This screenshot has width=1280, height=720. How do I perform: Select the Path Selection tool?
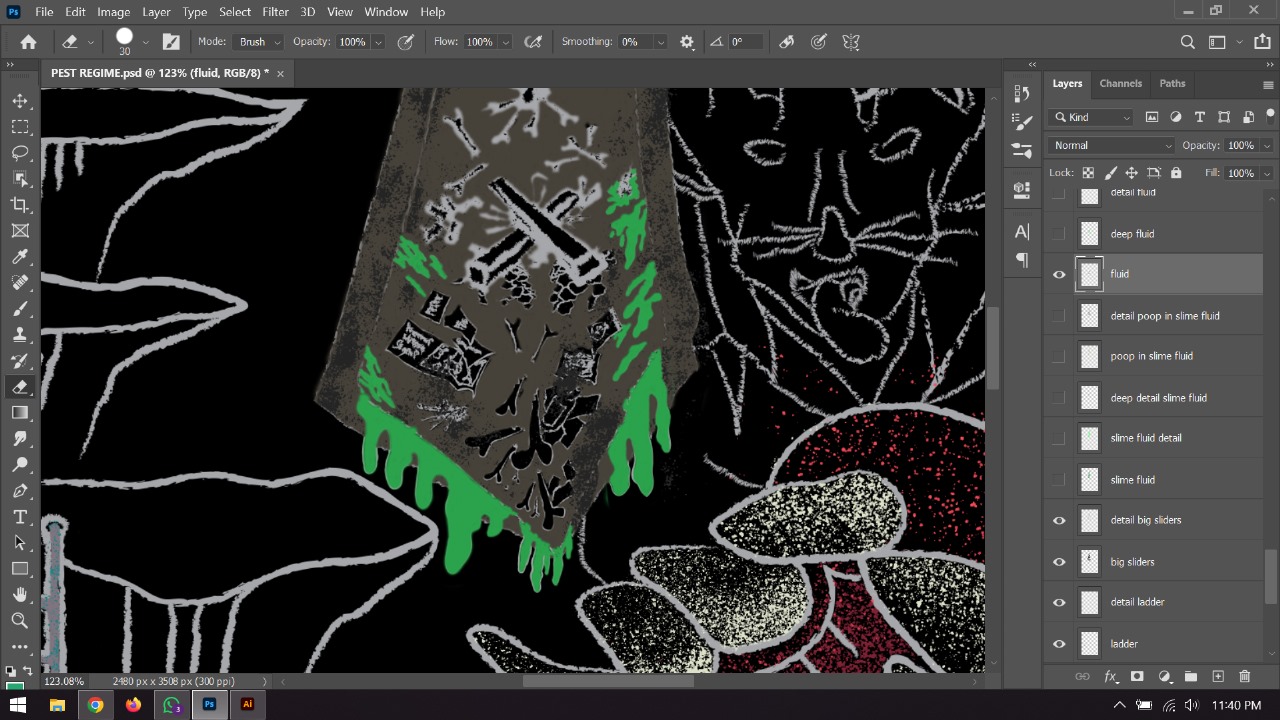point(20,543)
